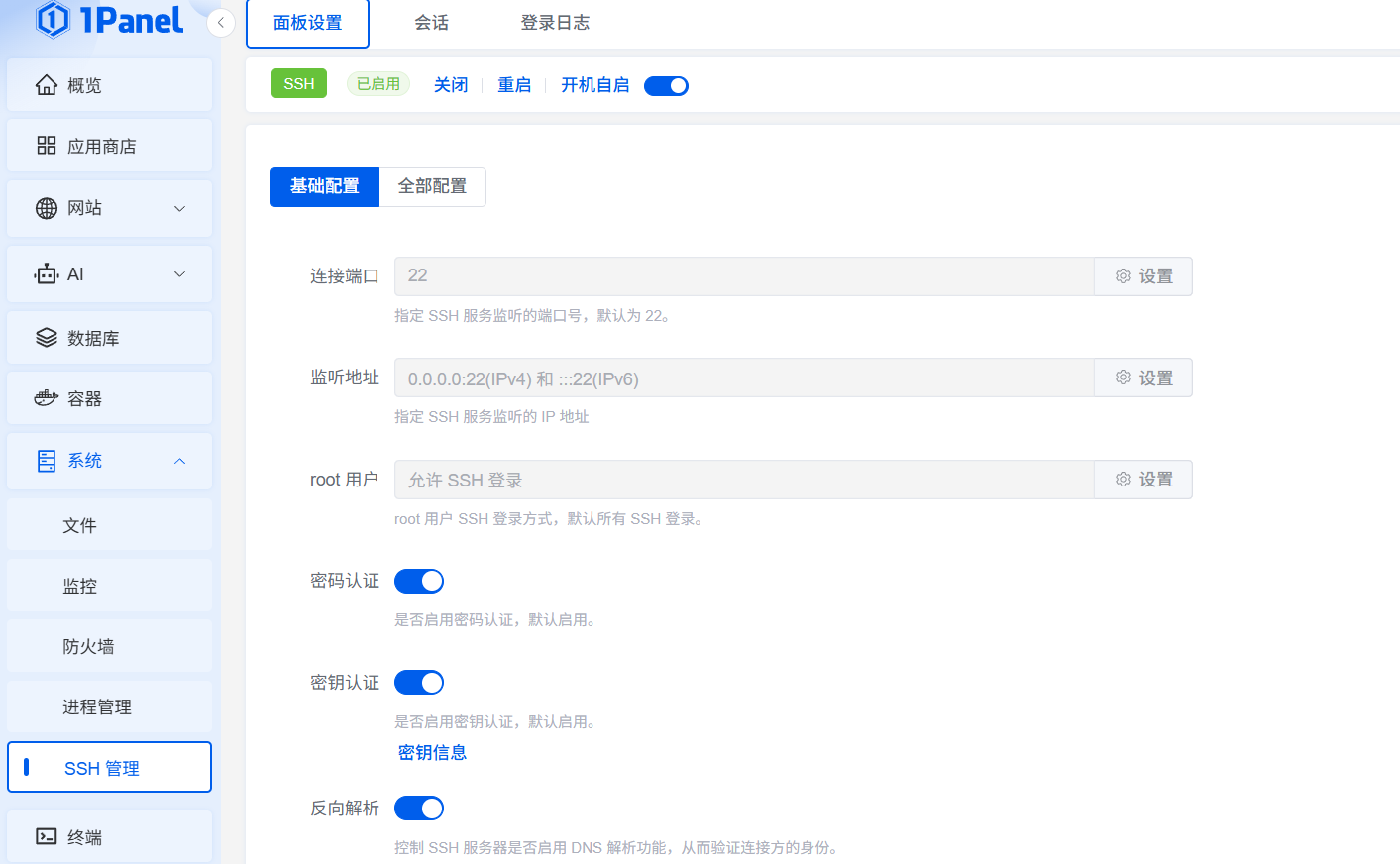Click the 1Panel logo icon
1400x864 pixels.
53,19
